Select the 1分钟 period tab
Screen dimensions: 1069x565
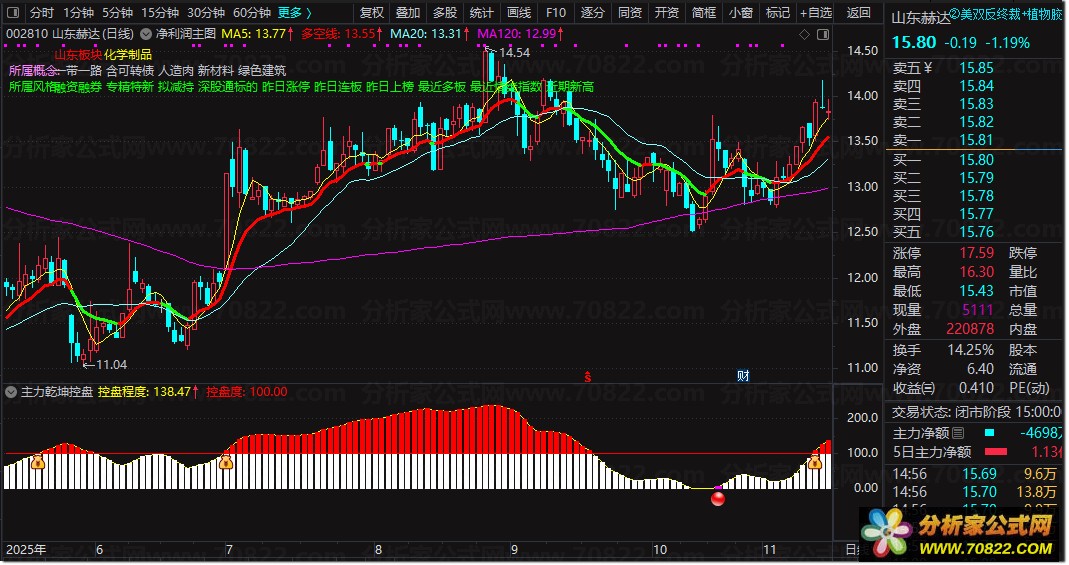tap(78, 12)
